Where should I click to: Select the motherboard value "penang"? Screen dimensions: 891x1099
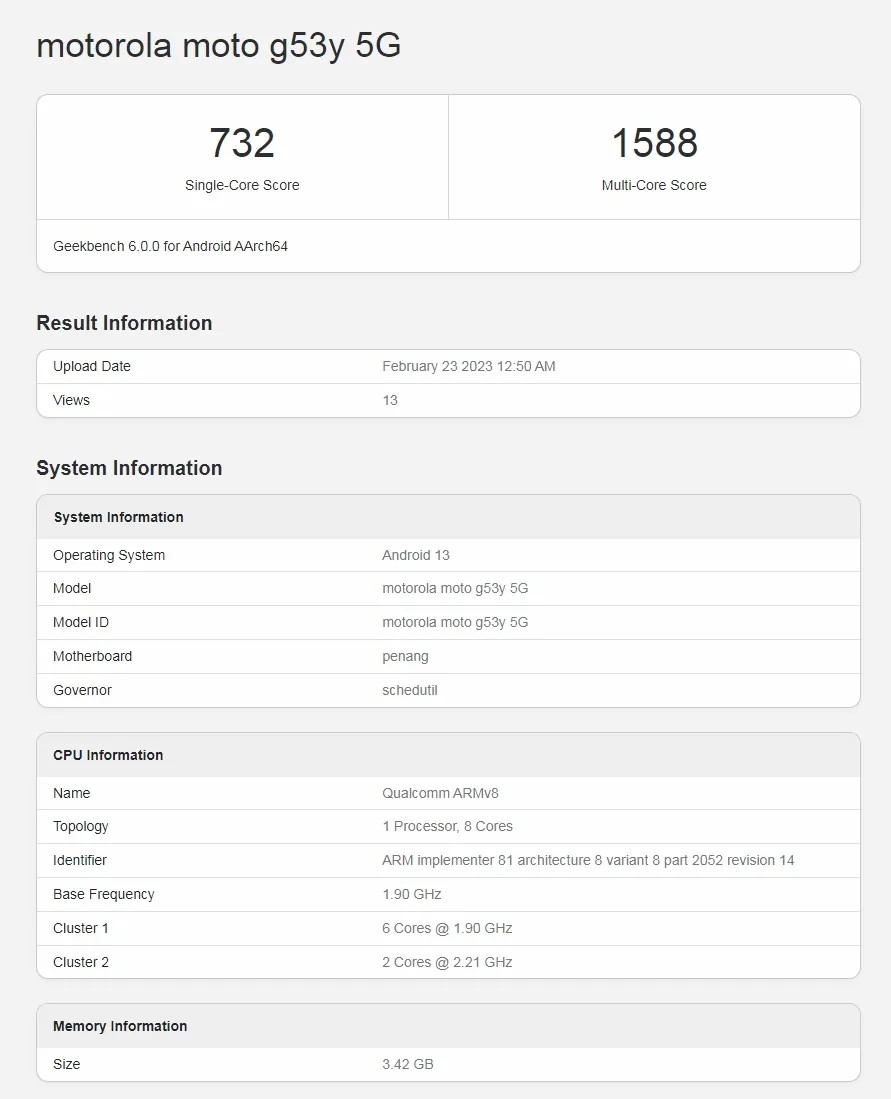point(405,657)
